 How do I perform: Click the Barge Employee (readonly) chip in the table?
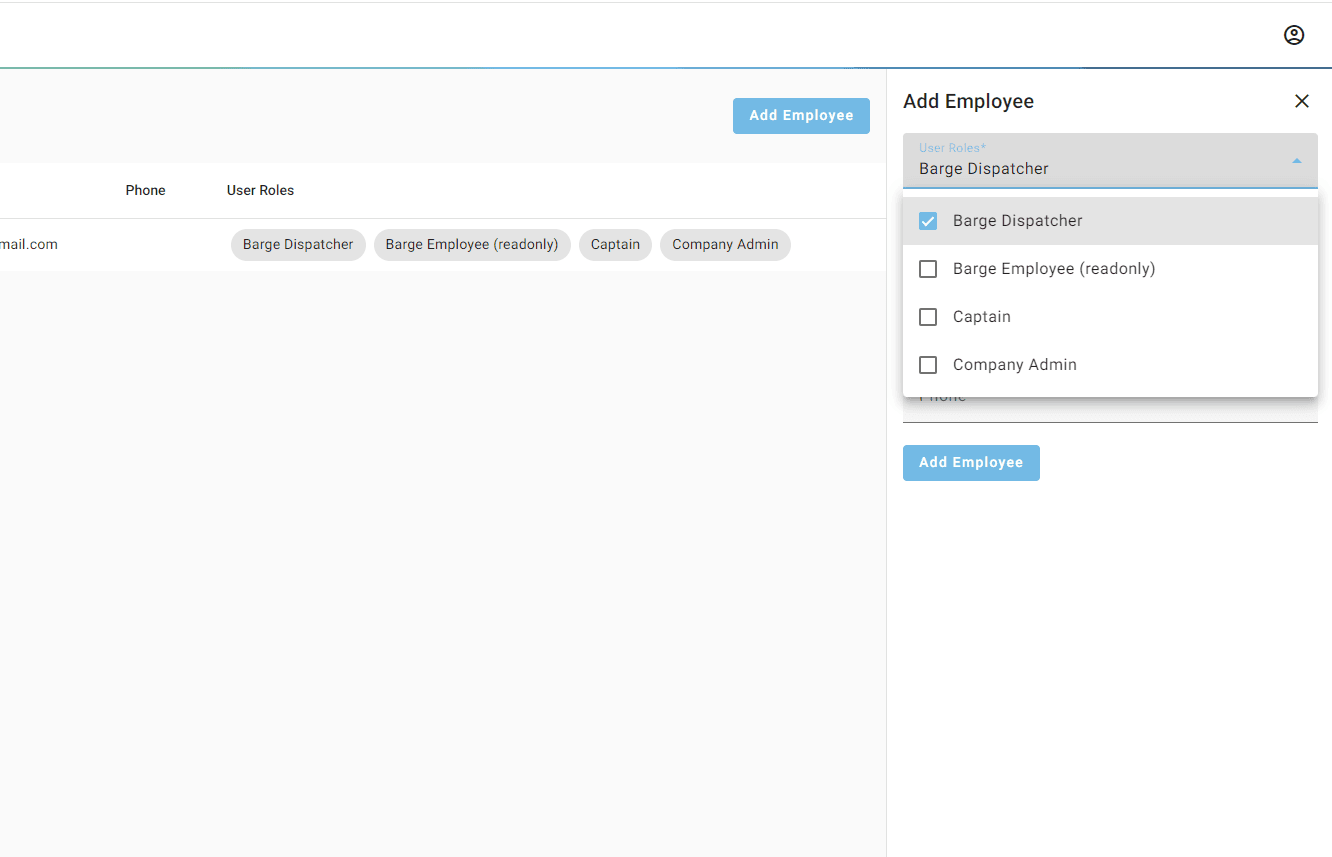[472, 245]
